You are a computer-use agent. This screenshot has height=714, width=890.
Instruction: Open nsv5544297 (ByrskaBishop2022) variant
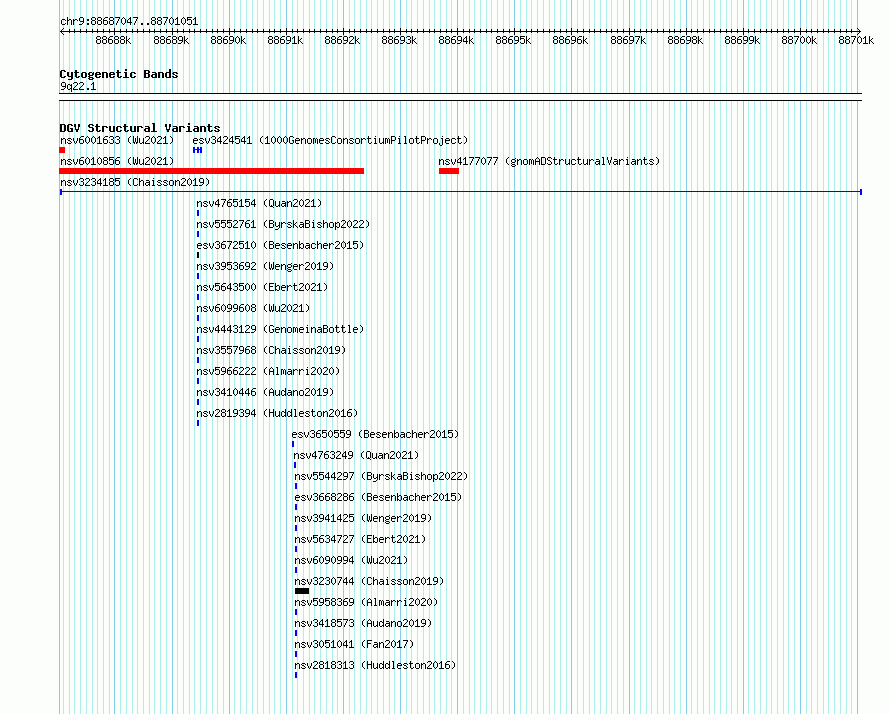coord(381,476)
